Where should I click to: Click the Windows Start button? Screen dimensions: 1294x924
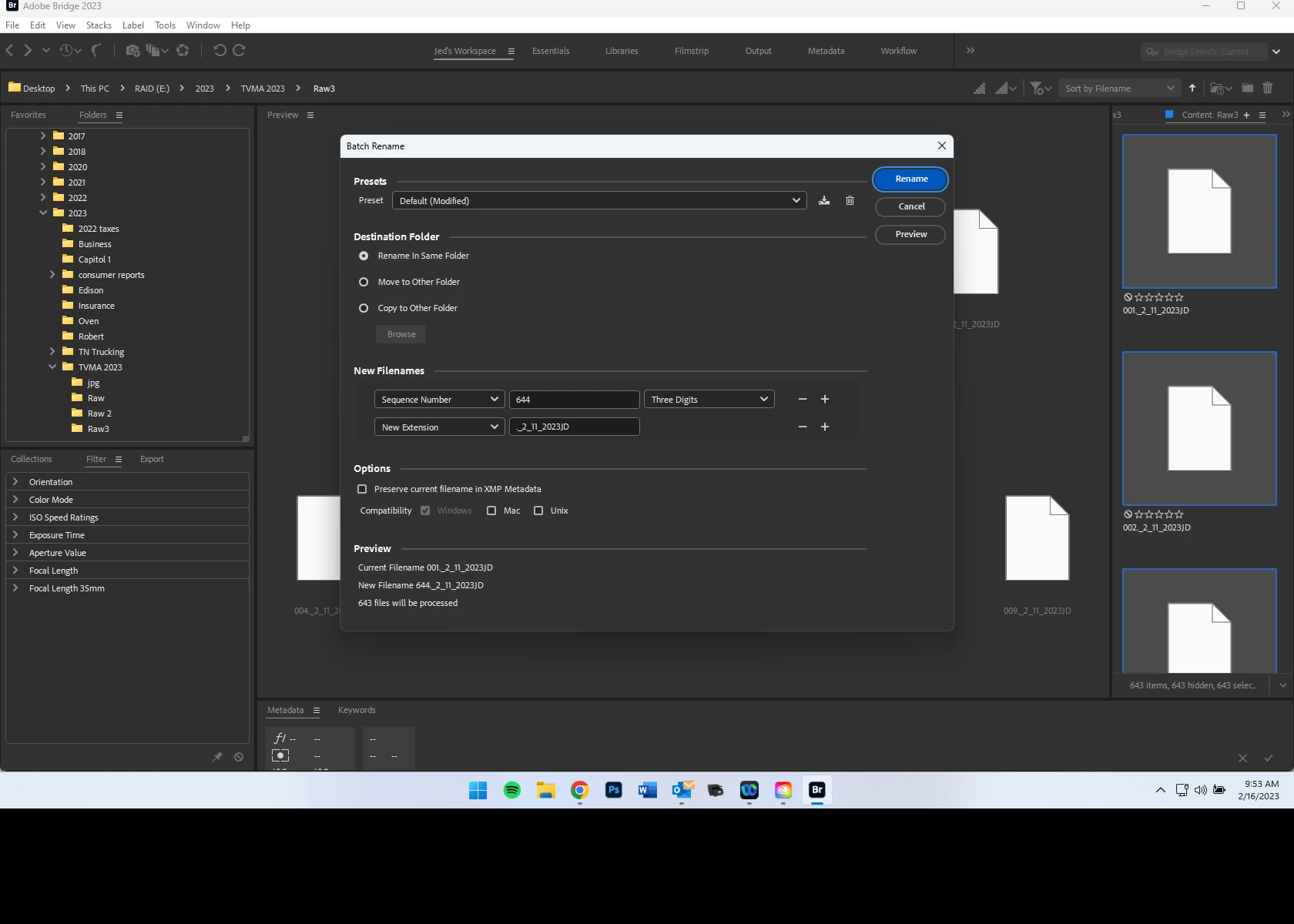[478, 790]
